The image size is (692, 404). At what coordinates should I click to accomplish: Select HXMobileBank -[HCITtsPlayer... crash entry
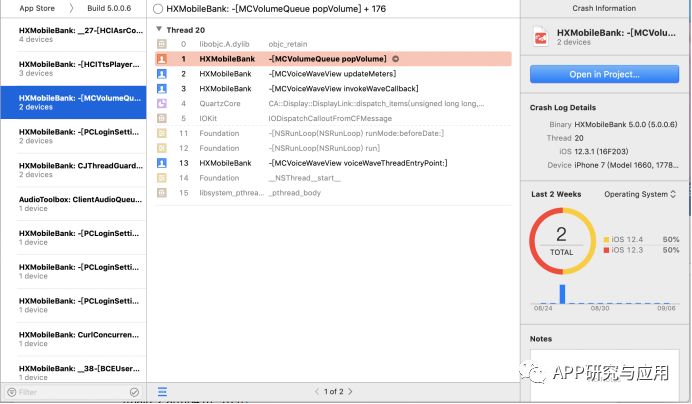click(x=73, y=68)
